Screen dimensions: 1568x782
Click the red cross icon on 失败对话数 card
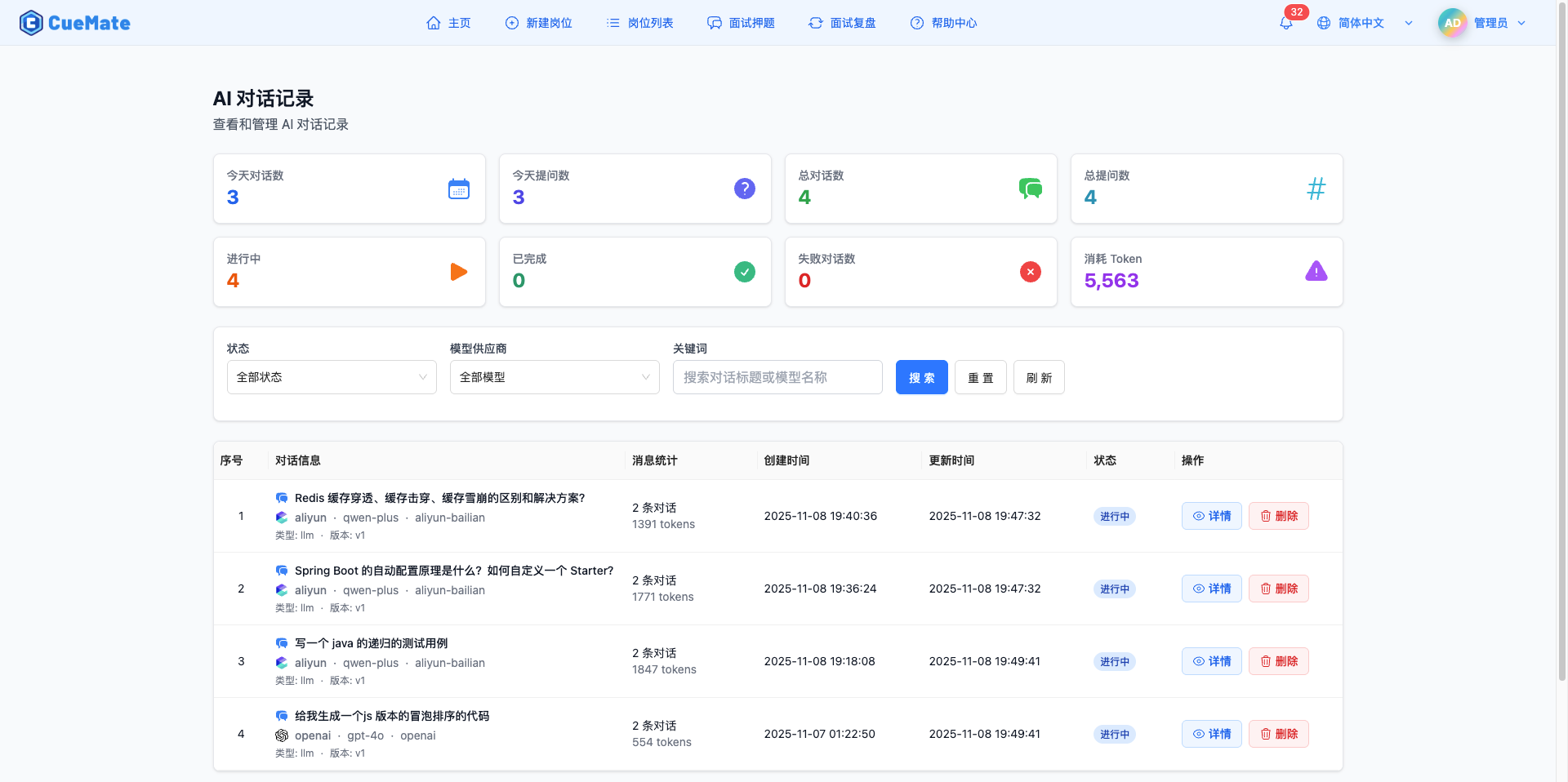(1030, 272)
